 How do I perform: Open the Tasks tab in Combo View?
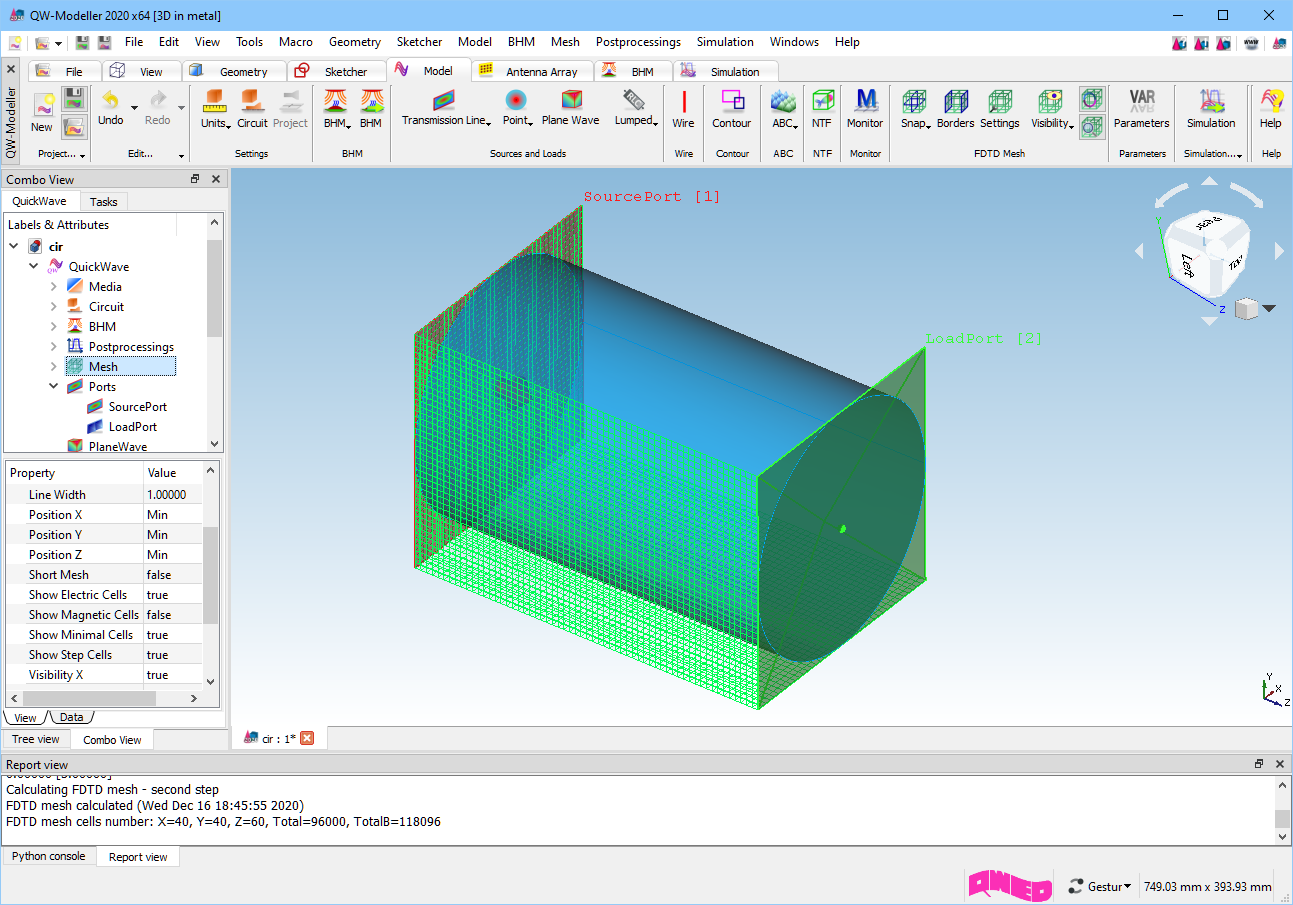coord(104,202)
